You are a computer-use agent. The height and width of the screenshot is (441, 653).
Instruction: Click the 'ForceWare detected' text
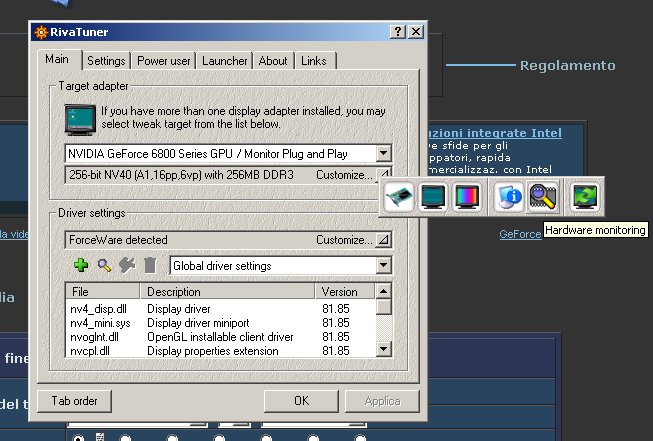(118, 240)
